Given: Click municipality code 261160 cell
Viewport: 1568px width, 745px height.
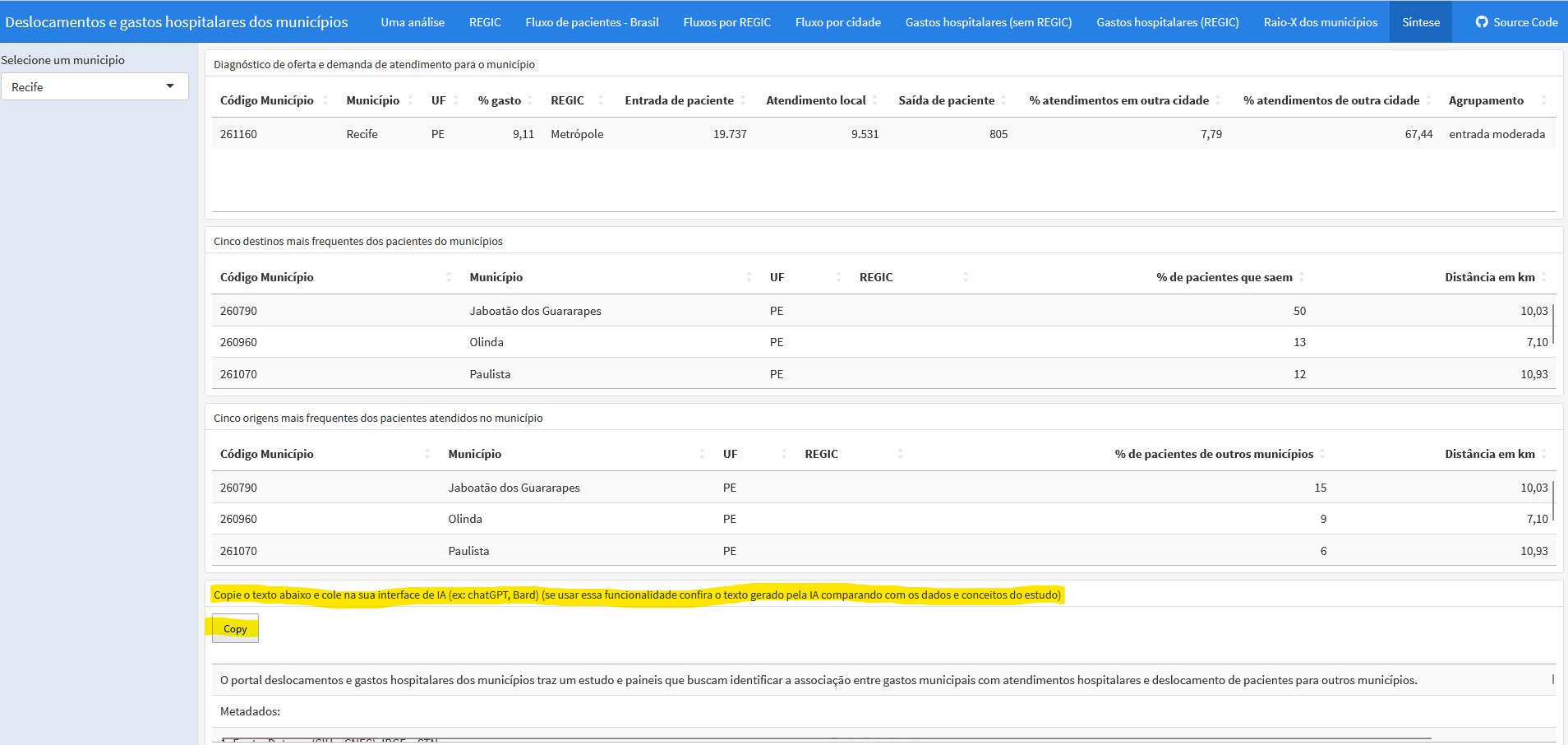Looking at the screenshot, I should pyautogui.click(x=238, y=134).
